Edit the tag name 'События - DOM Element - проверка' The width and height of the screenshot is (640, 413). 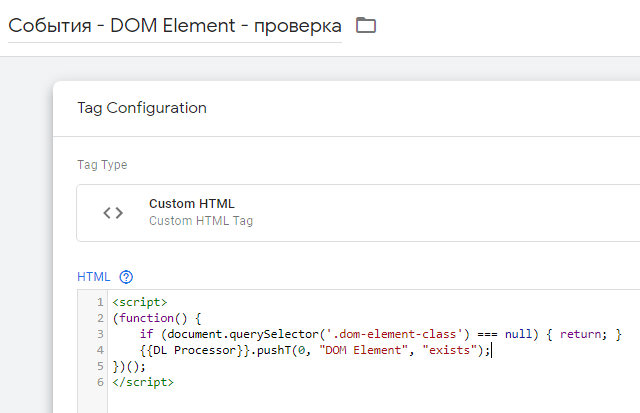175,26
